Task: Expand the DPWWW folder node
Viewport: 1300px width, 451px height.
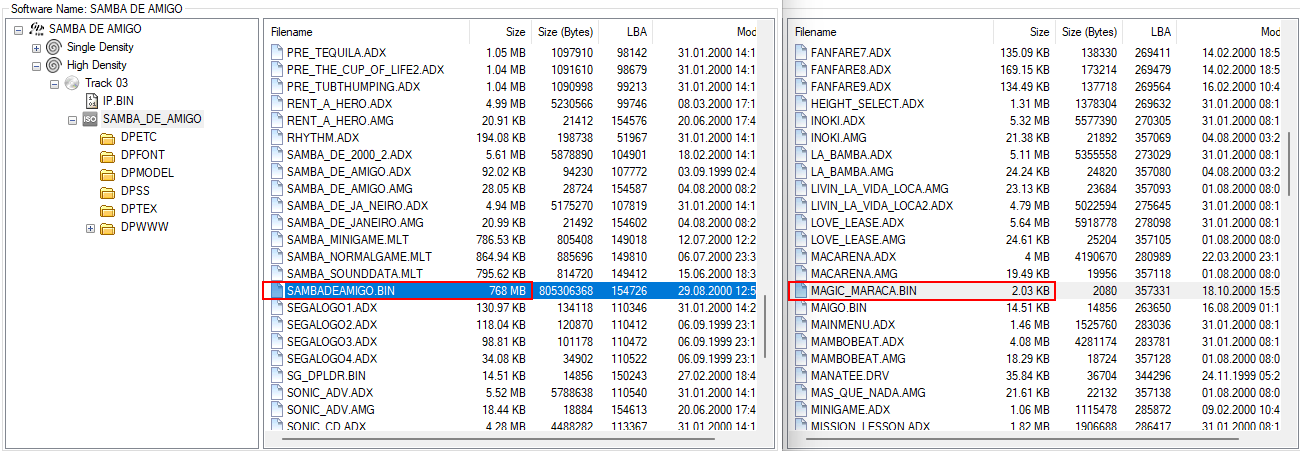Action: [91, 227]
